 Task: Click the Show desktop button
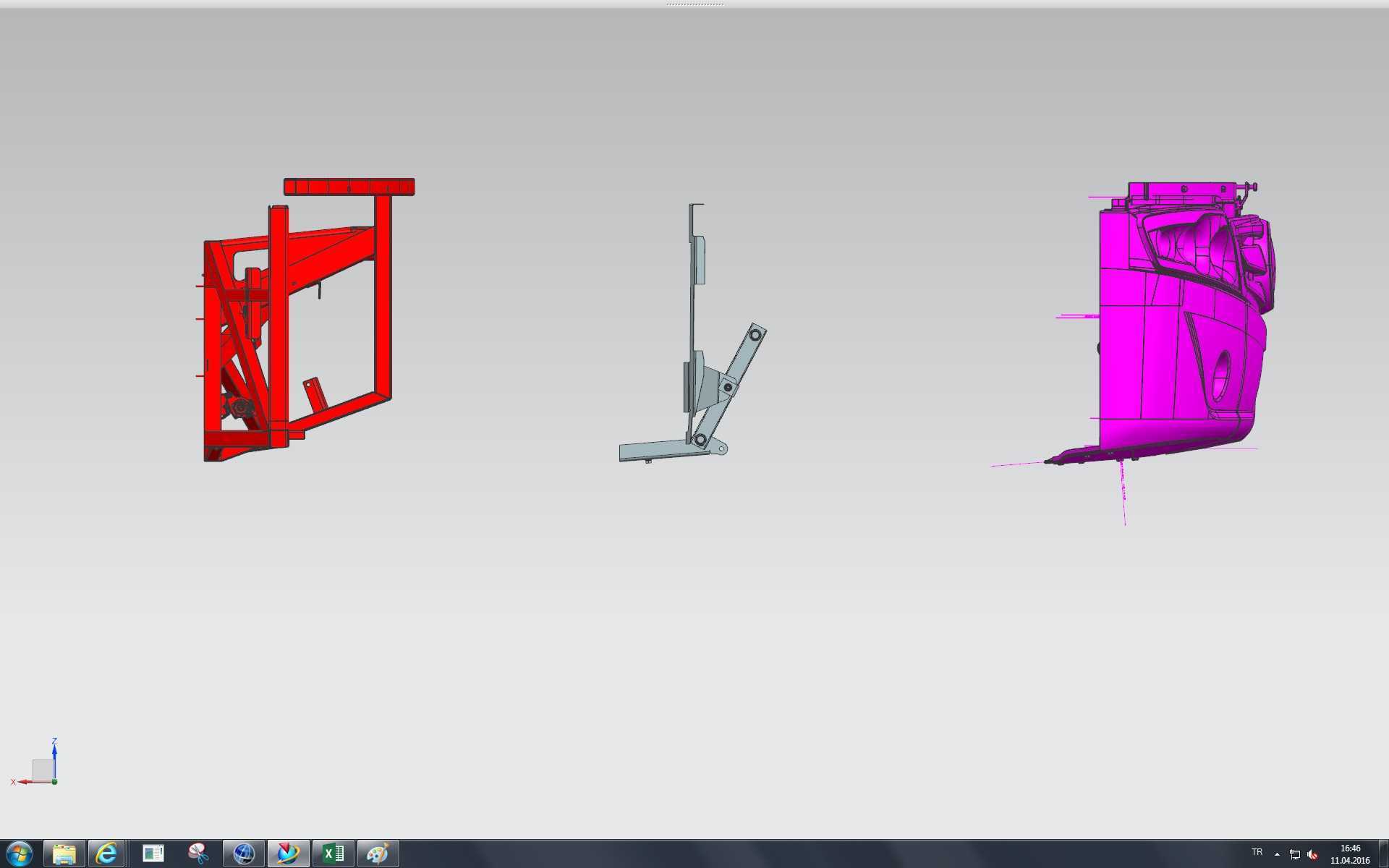coord(1383,854)
